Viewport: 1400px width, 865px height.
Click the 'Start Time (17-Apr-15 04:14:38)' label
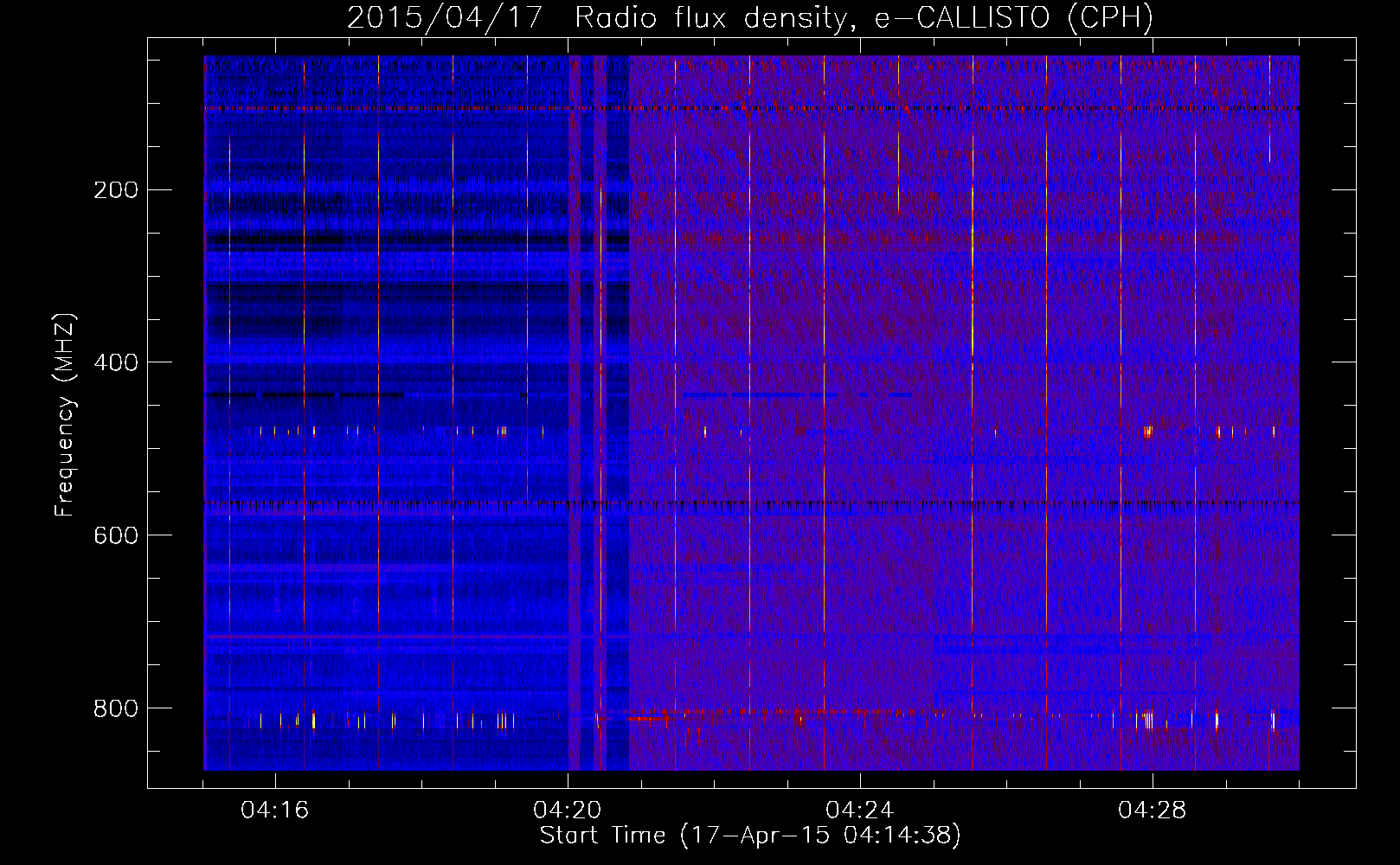point(750,836)
